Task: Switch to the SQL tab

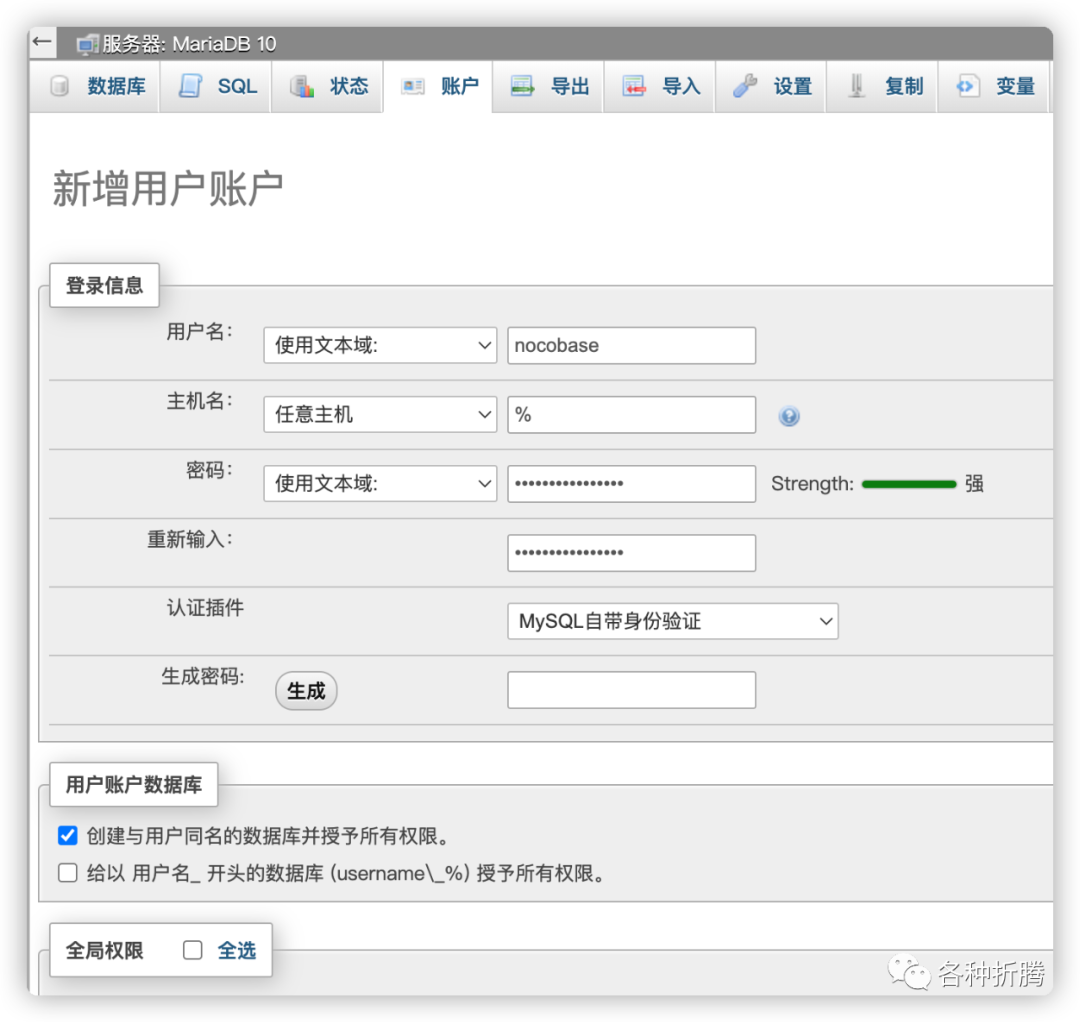Action: point(216,86)
